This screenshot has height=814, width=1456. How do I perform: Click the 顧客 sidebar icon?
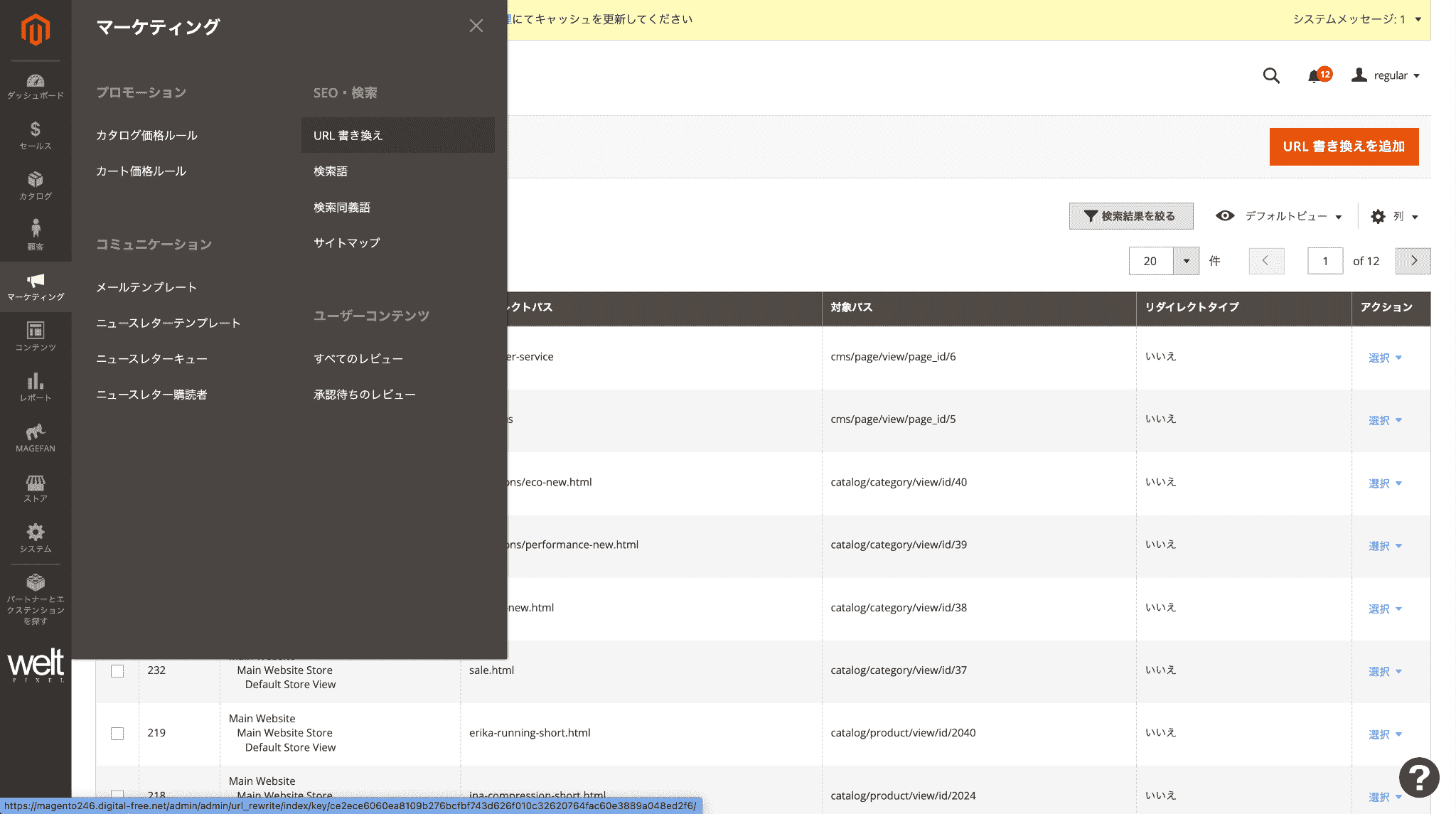click(x=36, y=235)
